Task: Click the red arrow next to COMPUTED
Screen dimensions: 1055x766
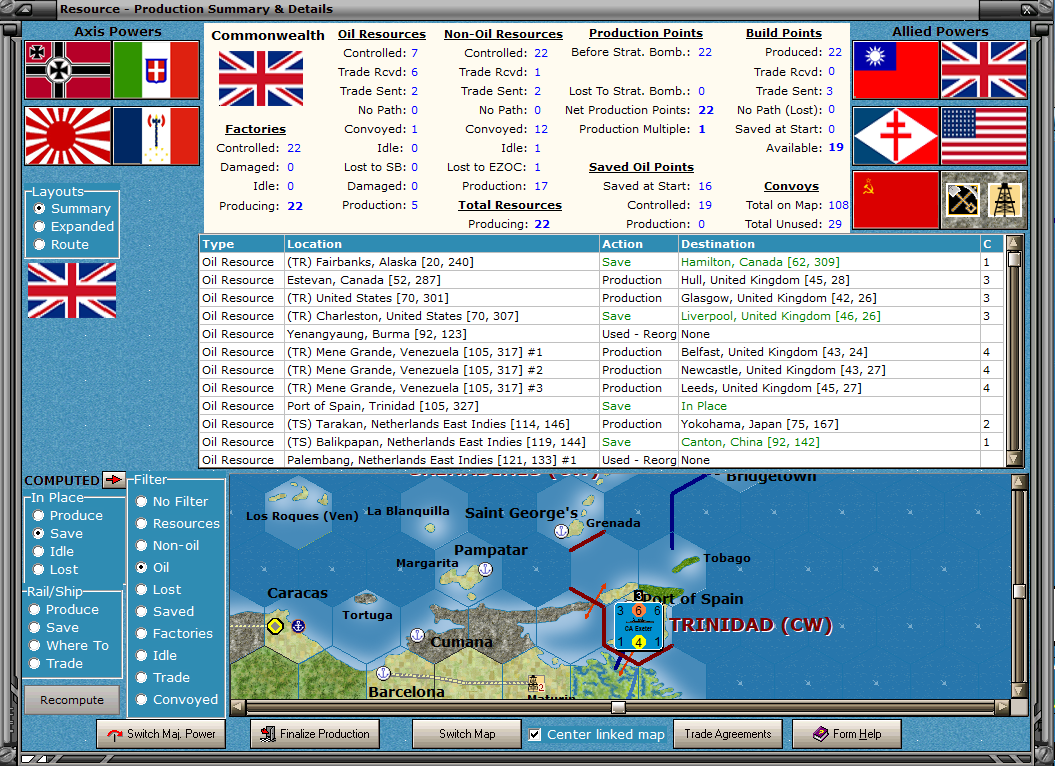Action: 114,479
